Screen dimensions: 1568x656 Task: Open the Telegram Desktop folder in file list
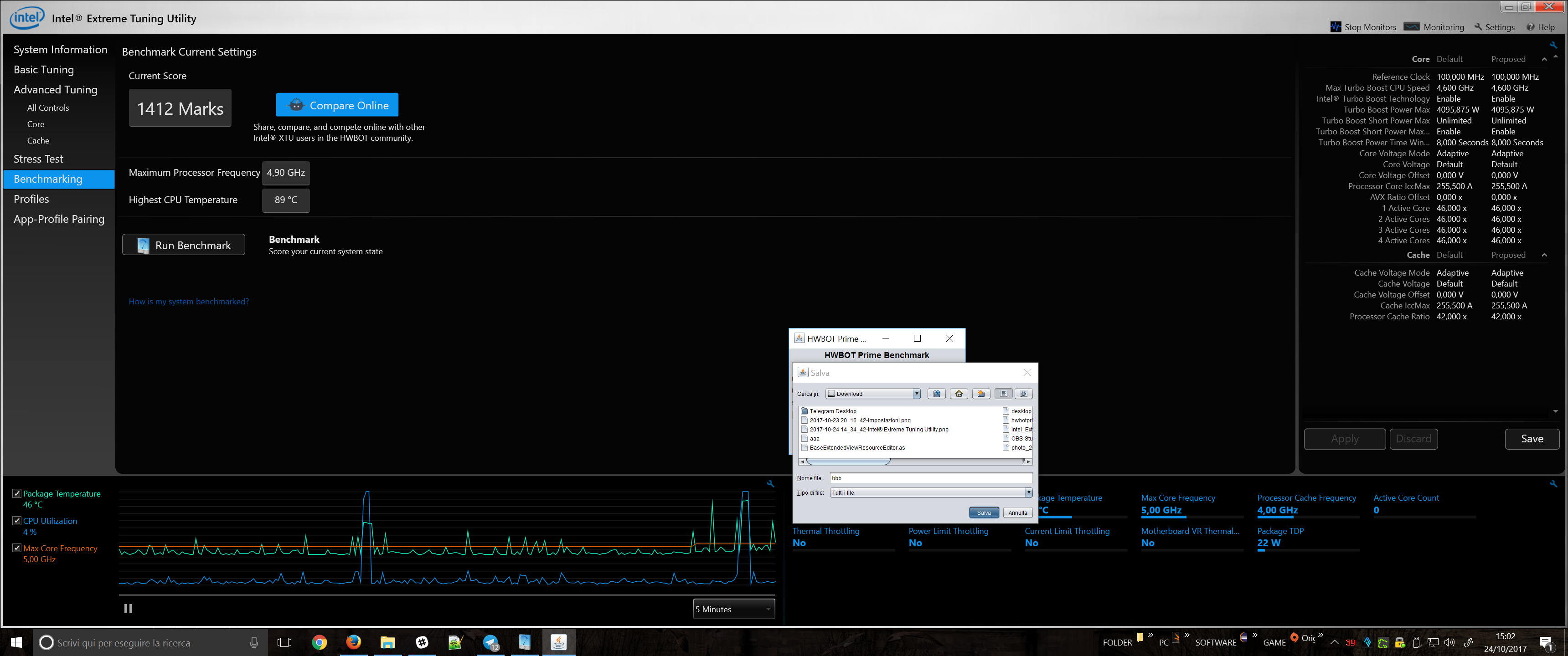coord(828,411)
